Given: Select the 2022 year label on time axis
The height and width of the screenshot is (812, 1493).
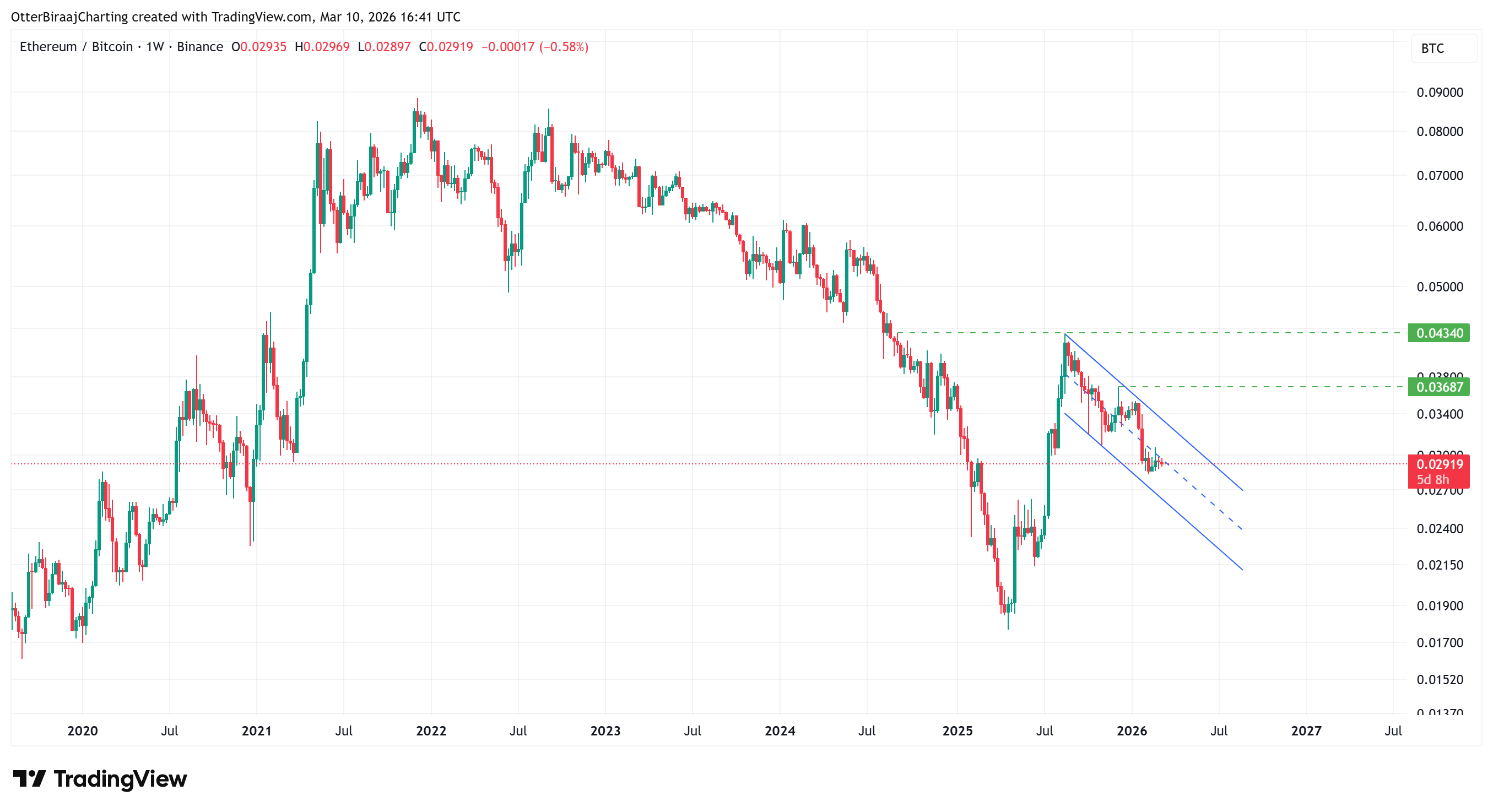Looking at the screenshot, I should (431, 732).
